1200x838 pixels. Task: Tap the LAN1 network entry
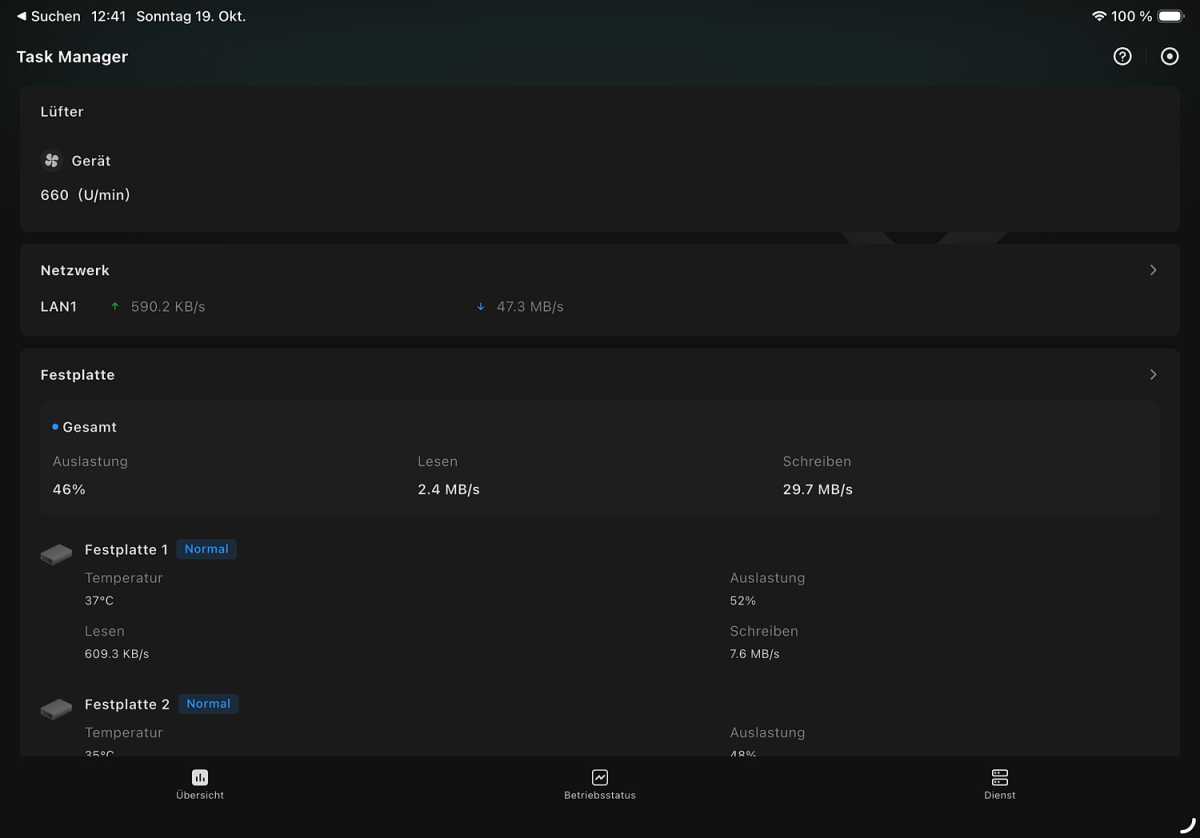point(59,307)
